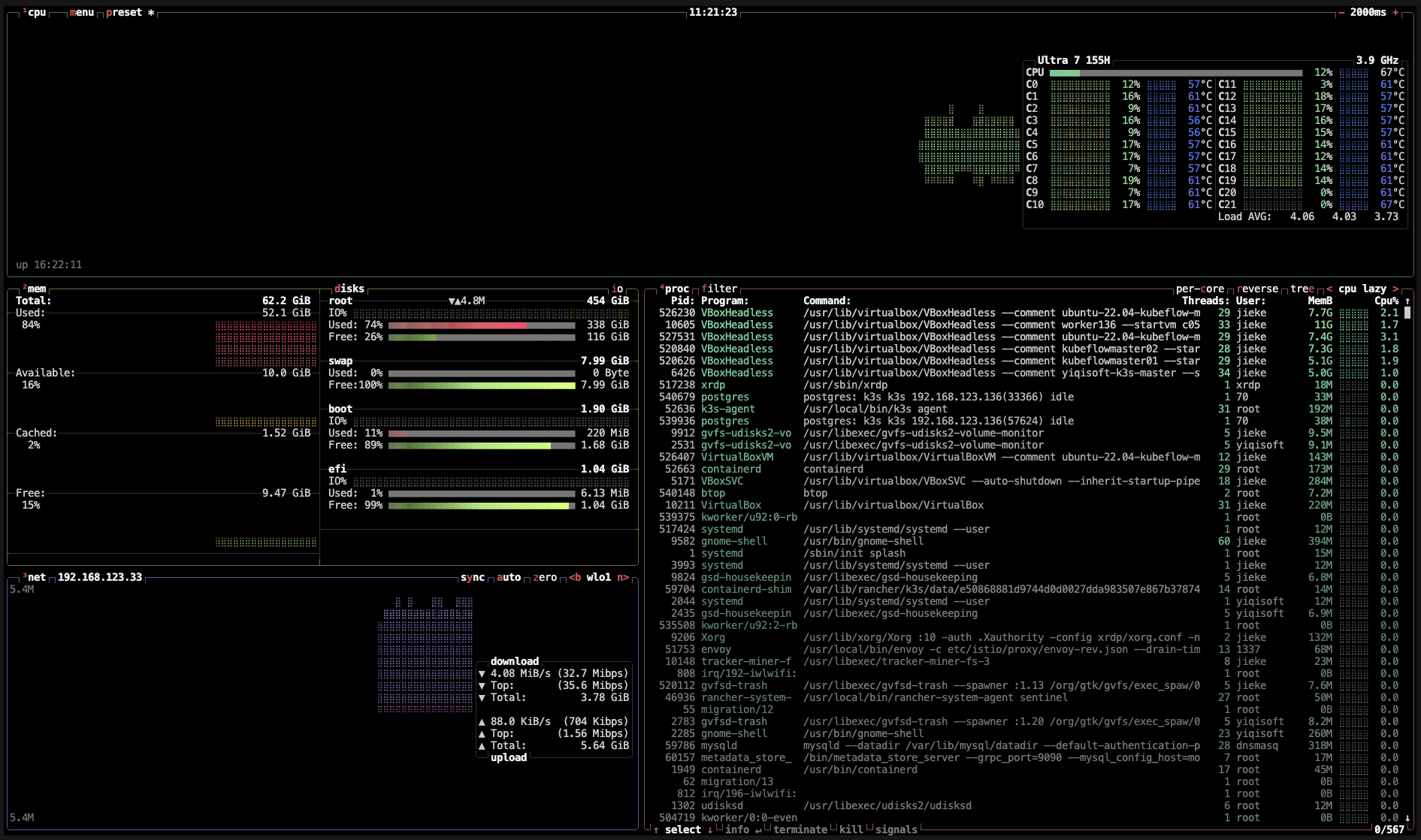Click the right arrow after cpu lazy
The height and width of the screenshot is (840, 1421).
pyautogui.click(x=1395, y=289)
